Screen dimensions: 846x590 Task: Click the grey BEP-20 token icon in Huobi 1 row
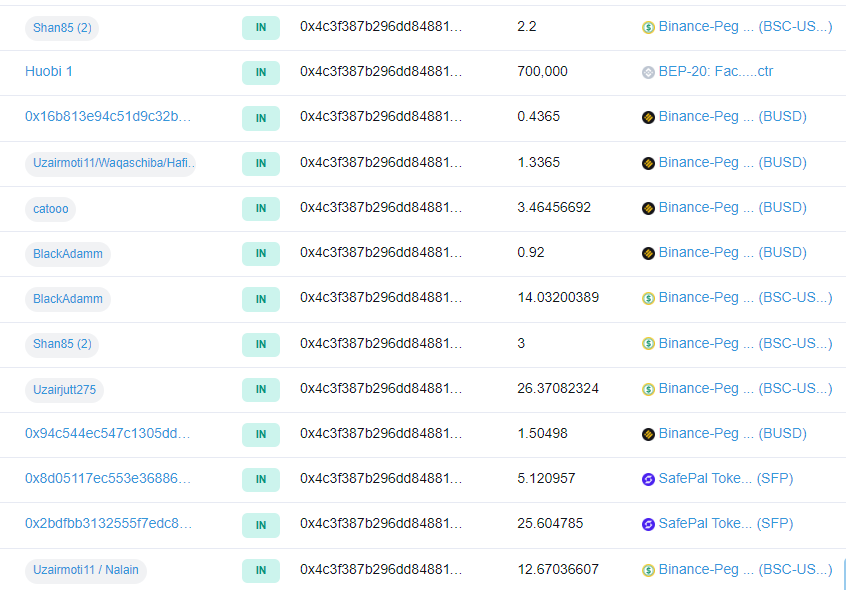(648, 72)
